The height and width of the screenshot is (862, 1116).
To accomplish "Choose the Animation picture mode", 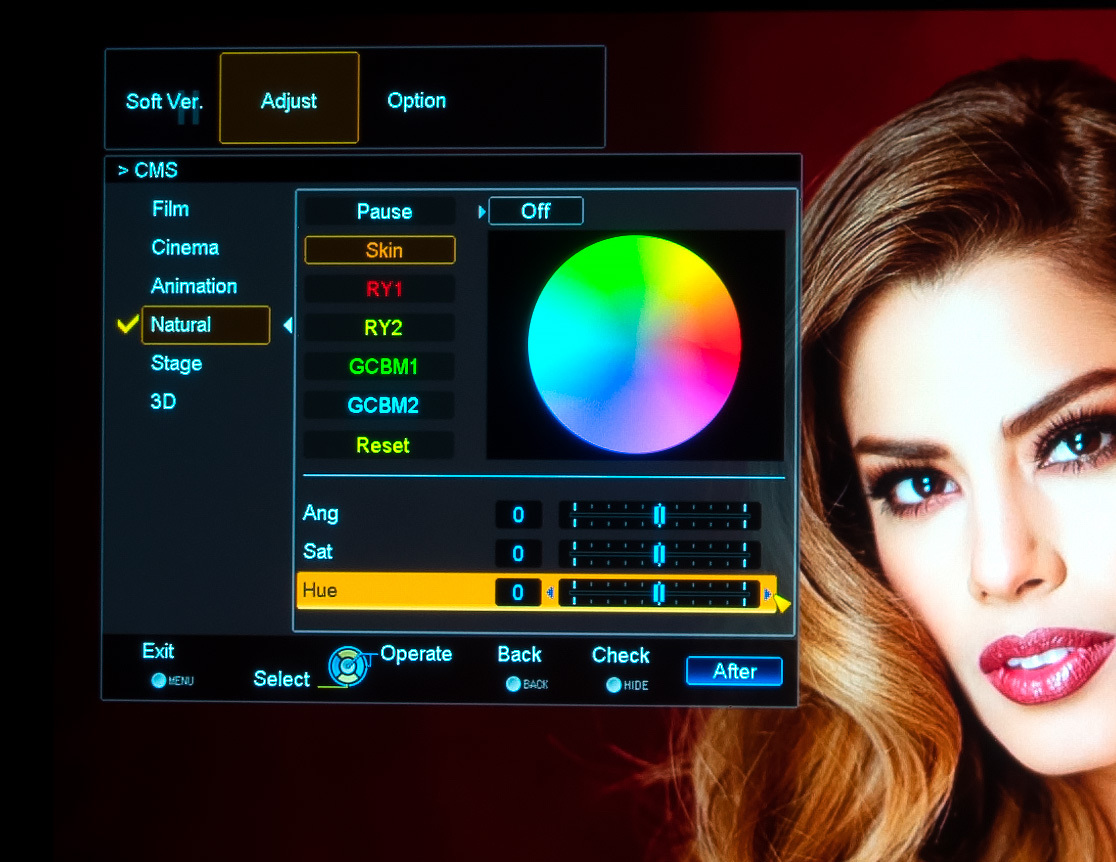I will tap(194, 285).
